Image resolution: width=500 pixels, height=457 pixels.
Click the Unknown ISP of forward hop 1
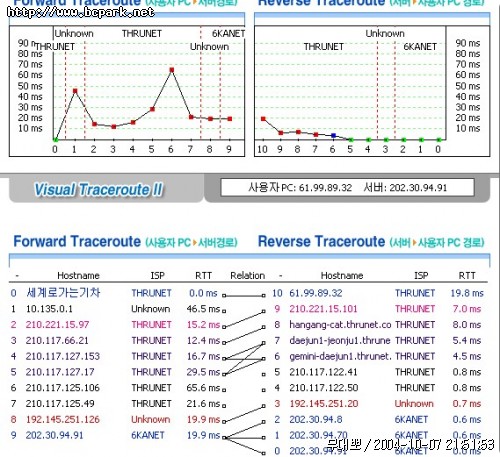(x=151, y=309)
